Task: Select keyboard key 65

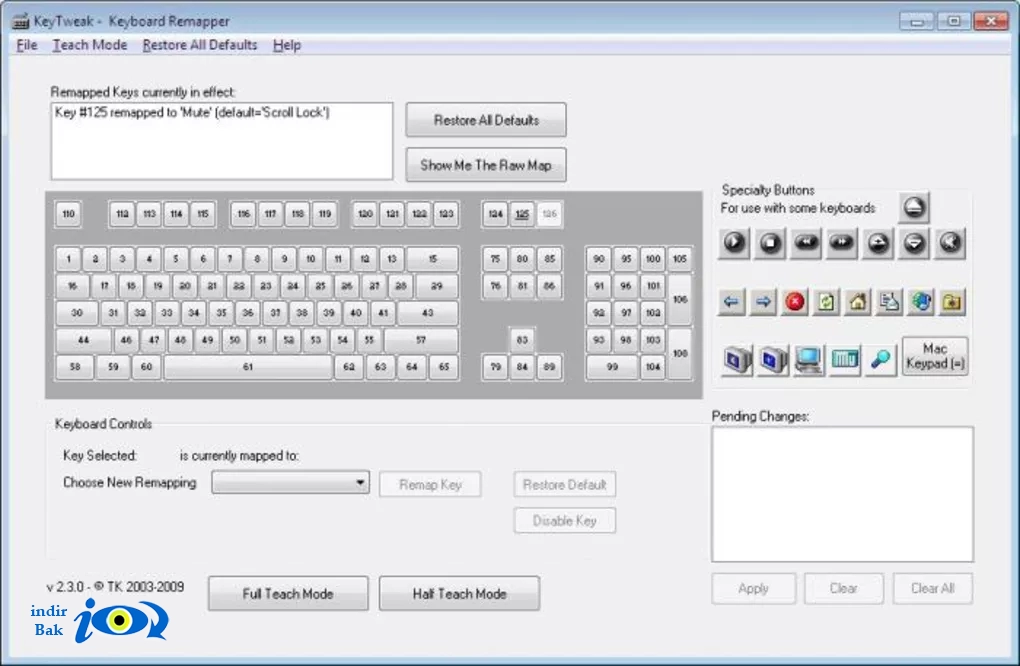Action: pos(444,367)
